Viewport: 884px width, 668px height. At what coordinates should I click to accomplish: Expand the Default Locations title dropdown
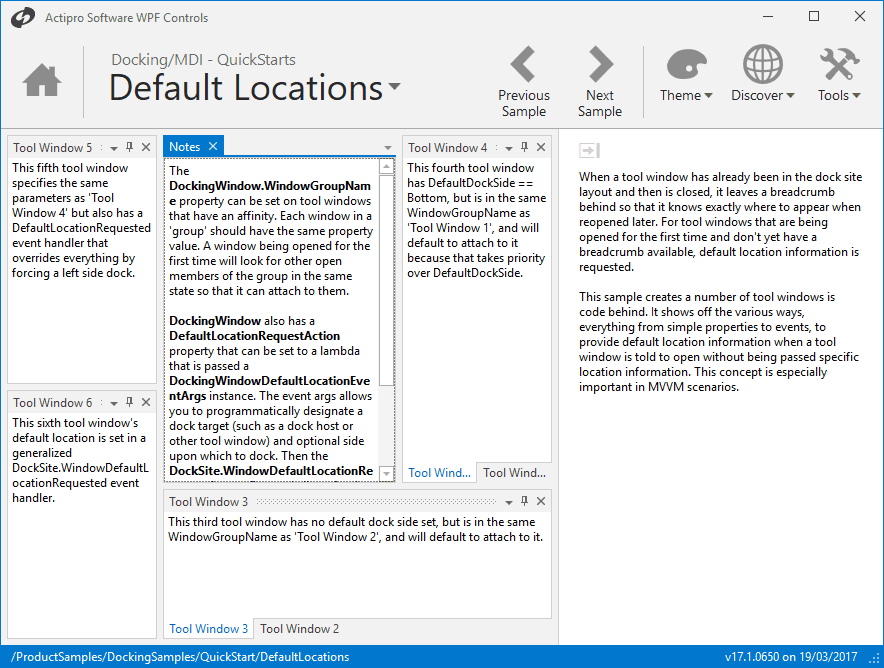(x=395, y=86)
